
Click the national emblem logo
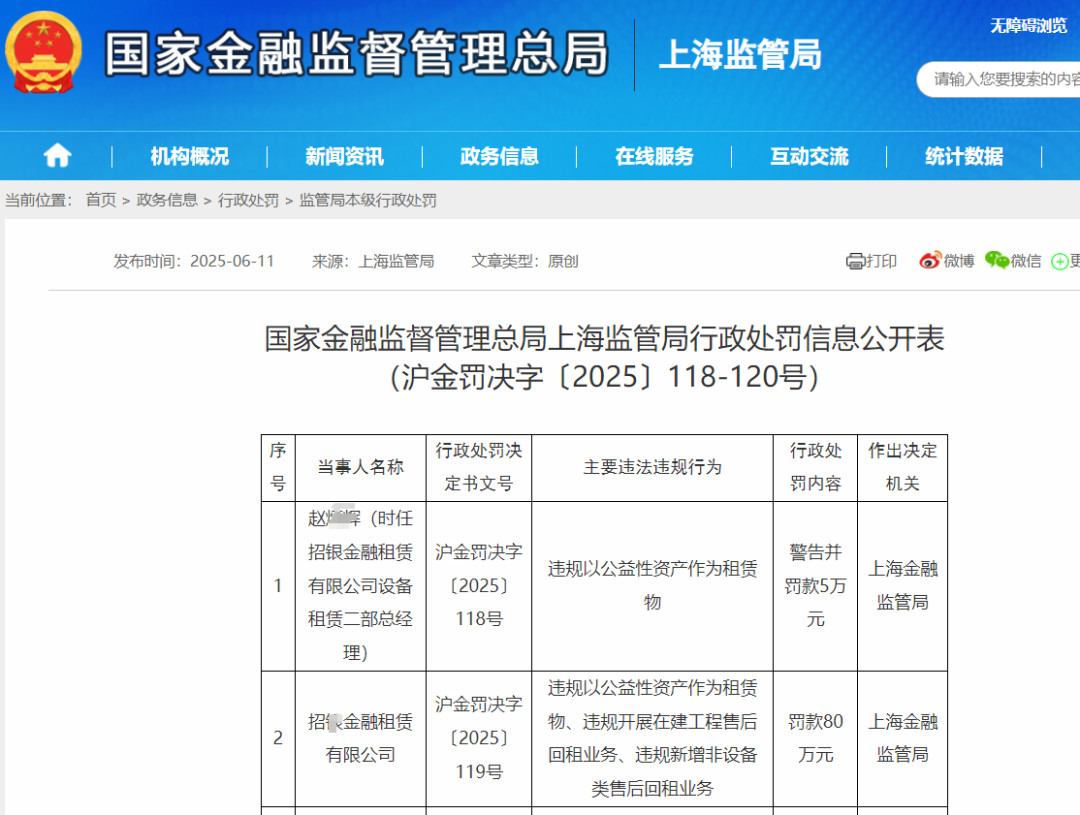tap(43, 52)
